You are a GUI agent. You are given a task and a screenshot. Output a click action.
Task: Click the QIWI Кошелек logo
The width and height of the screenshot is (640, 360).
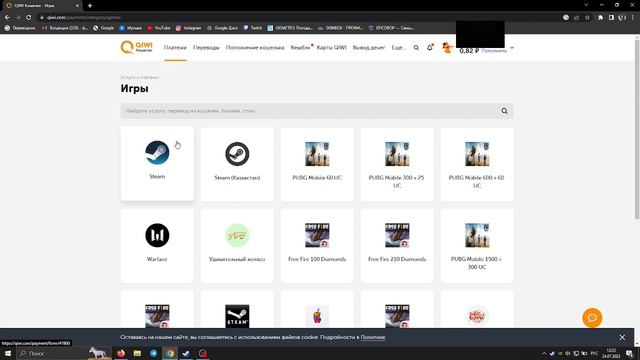click(137, 47)
